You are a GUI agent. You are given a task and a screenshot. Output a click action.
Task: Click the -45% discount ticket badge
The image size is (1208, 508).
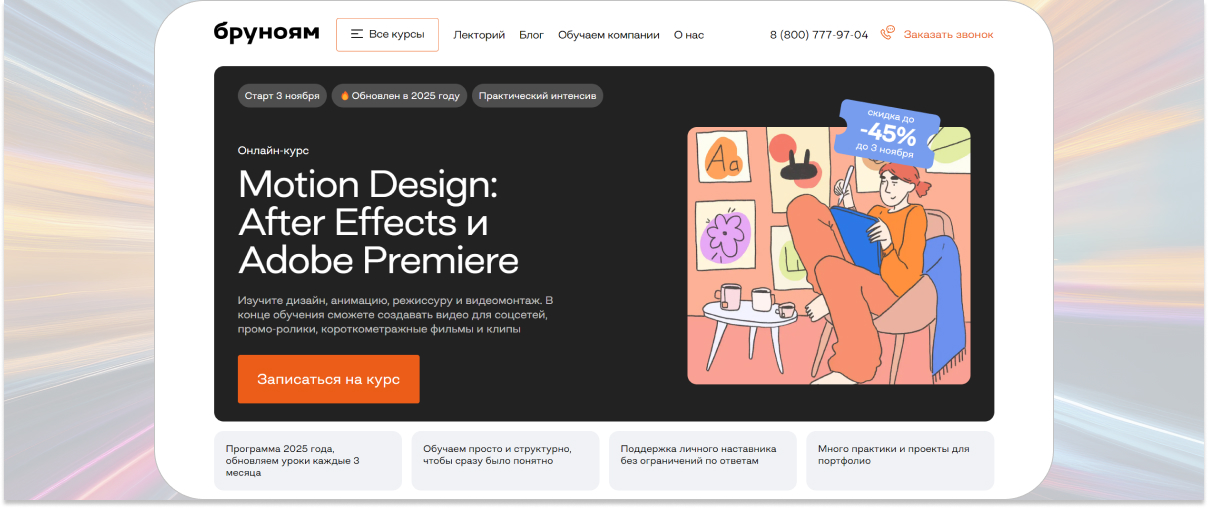tap(885, 132)
